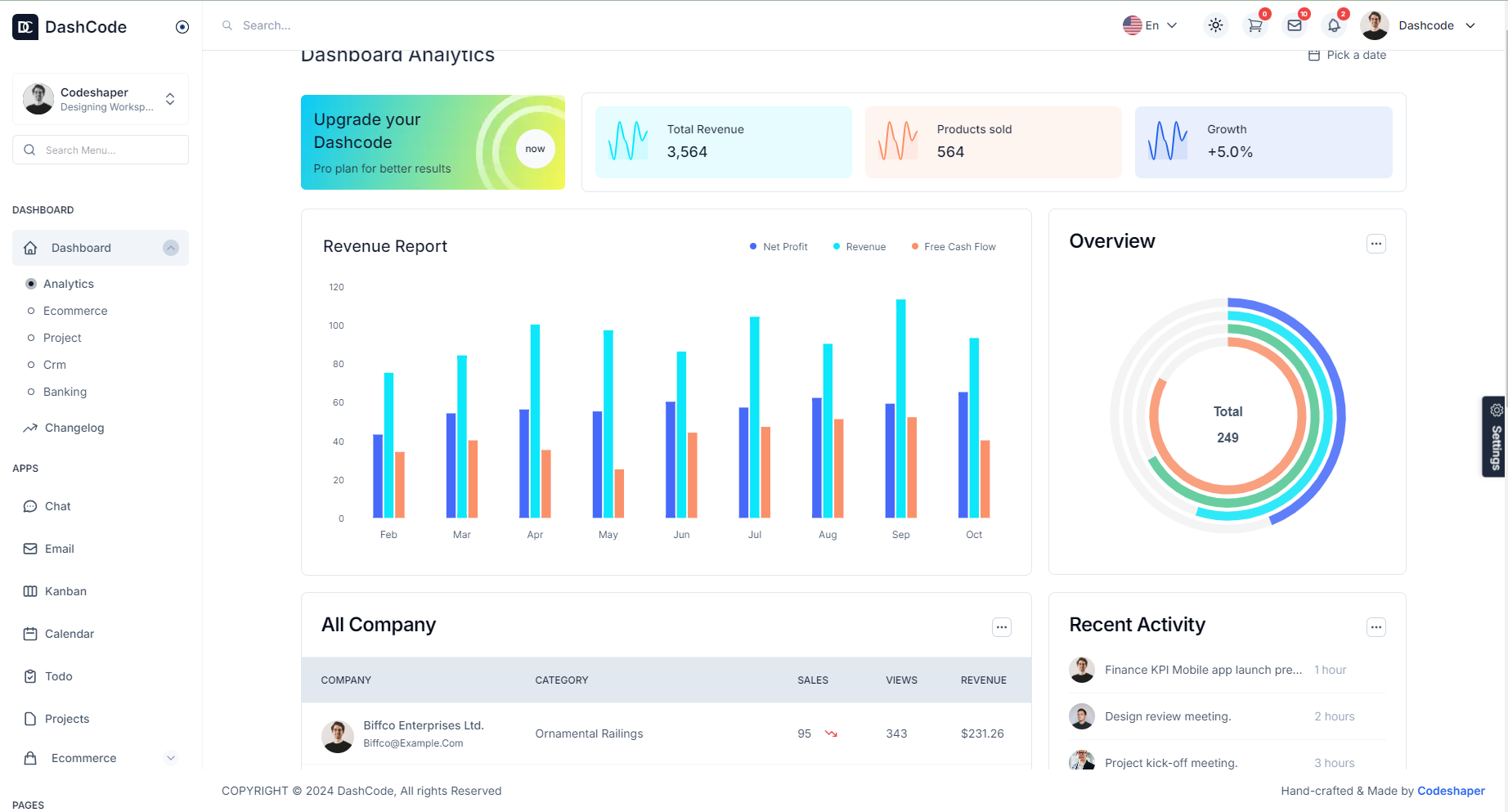The image size is (1508, 812).
Task: Click the Products sold sparkline icon
Action: pos(898,141)
